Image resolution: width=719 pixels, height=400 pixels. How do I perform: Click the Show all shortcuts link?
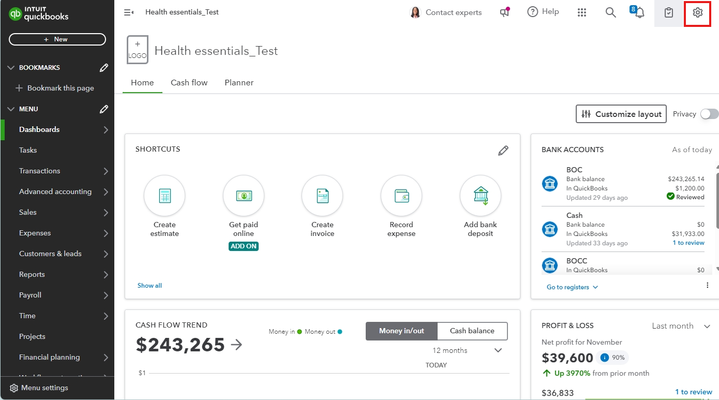pyautogui.click(x=149, y=285)
